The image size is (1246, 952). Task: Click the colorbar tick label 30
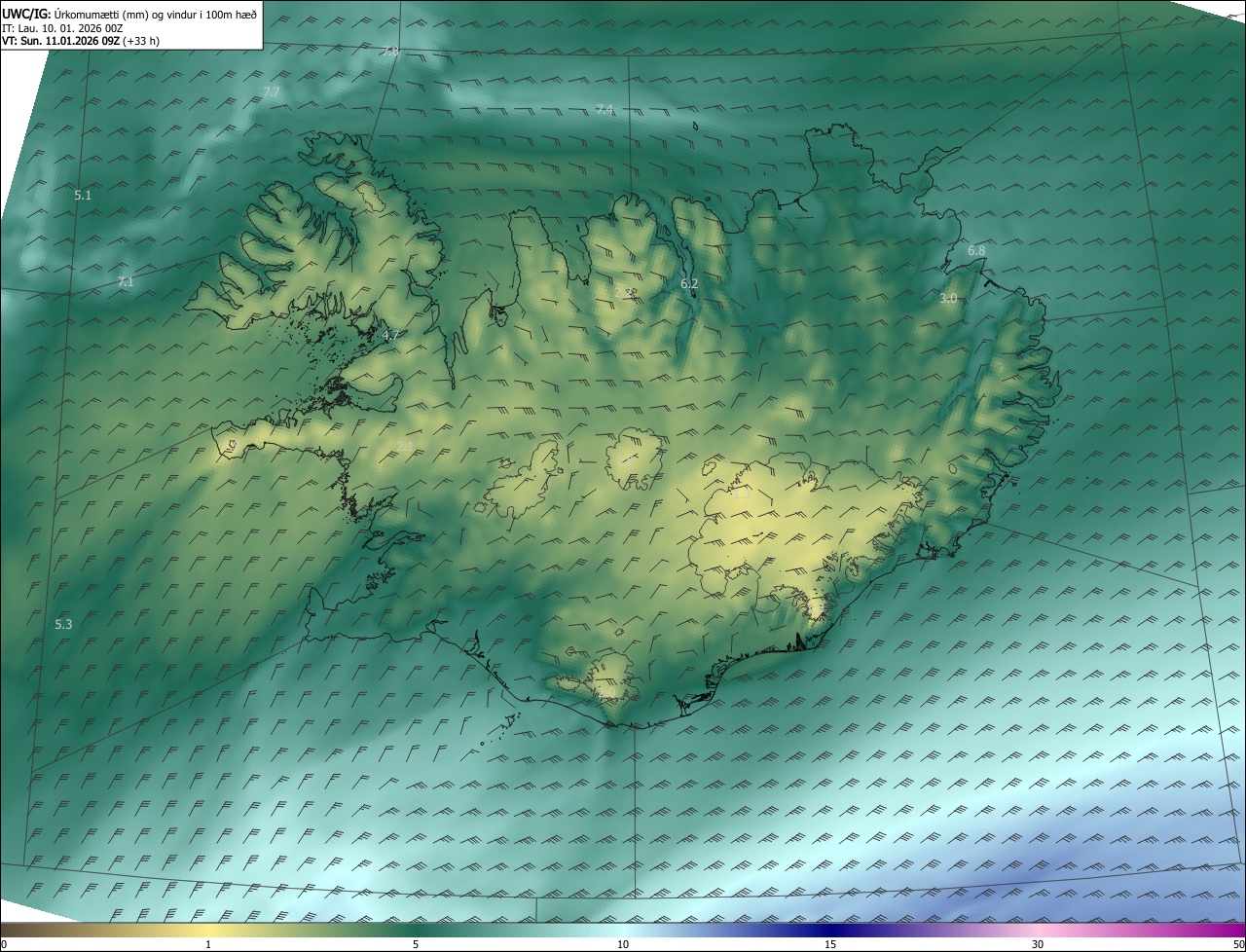click(x=1038, y=945)
